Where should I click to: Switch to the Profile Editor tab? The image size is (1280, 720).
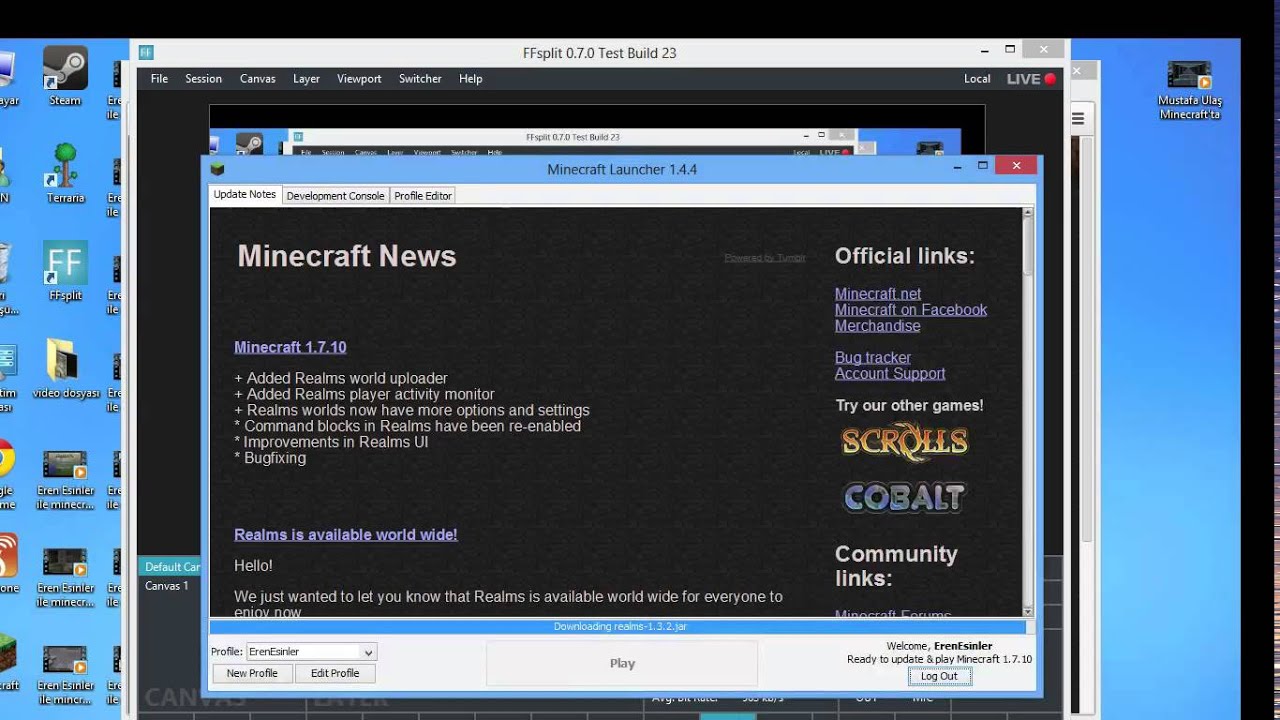click(423, 196)
